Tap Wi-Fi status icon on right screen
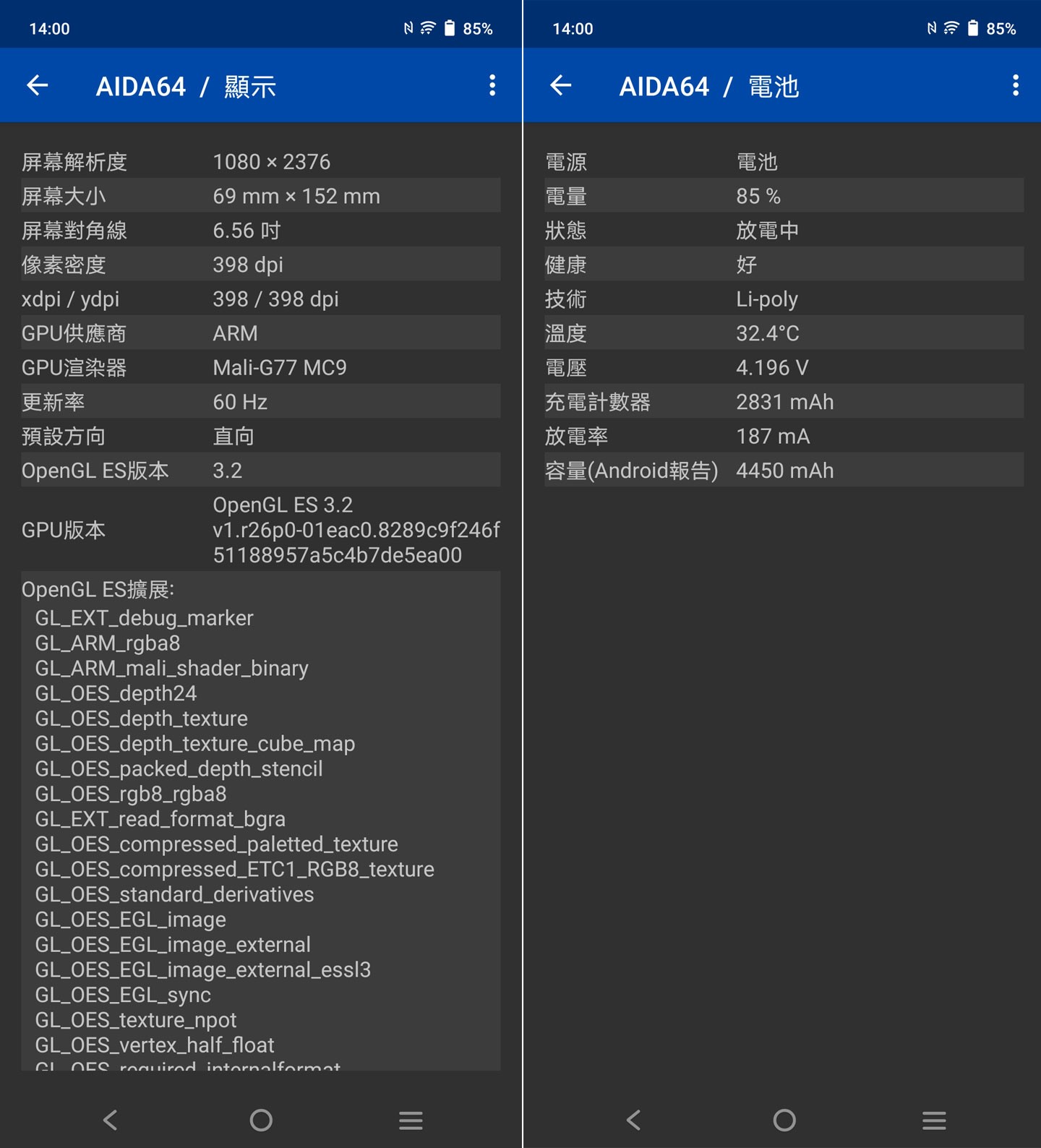The height and width of the screenshot is (1148, 1041). coord(951,28)
